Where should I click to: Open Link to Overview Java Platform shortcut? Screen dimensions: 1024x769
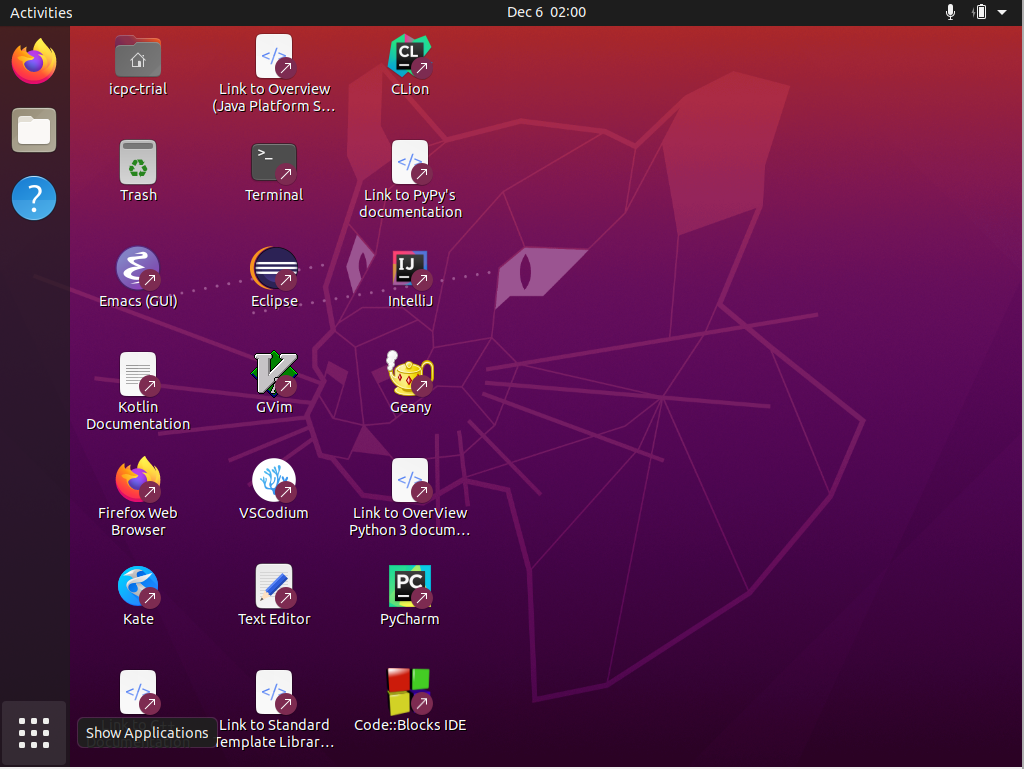(274, 57)
